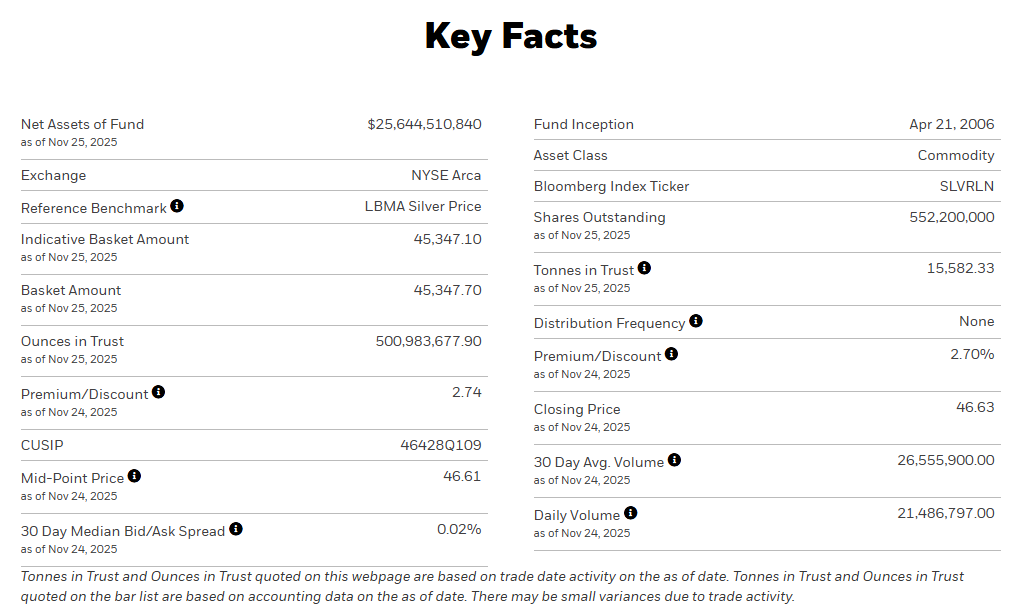
Task: Click info icon next to Reference Benchmark
Action: [x=177, y=206]
